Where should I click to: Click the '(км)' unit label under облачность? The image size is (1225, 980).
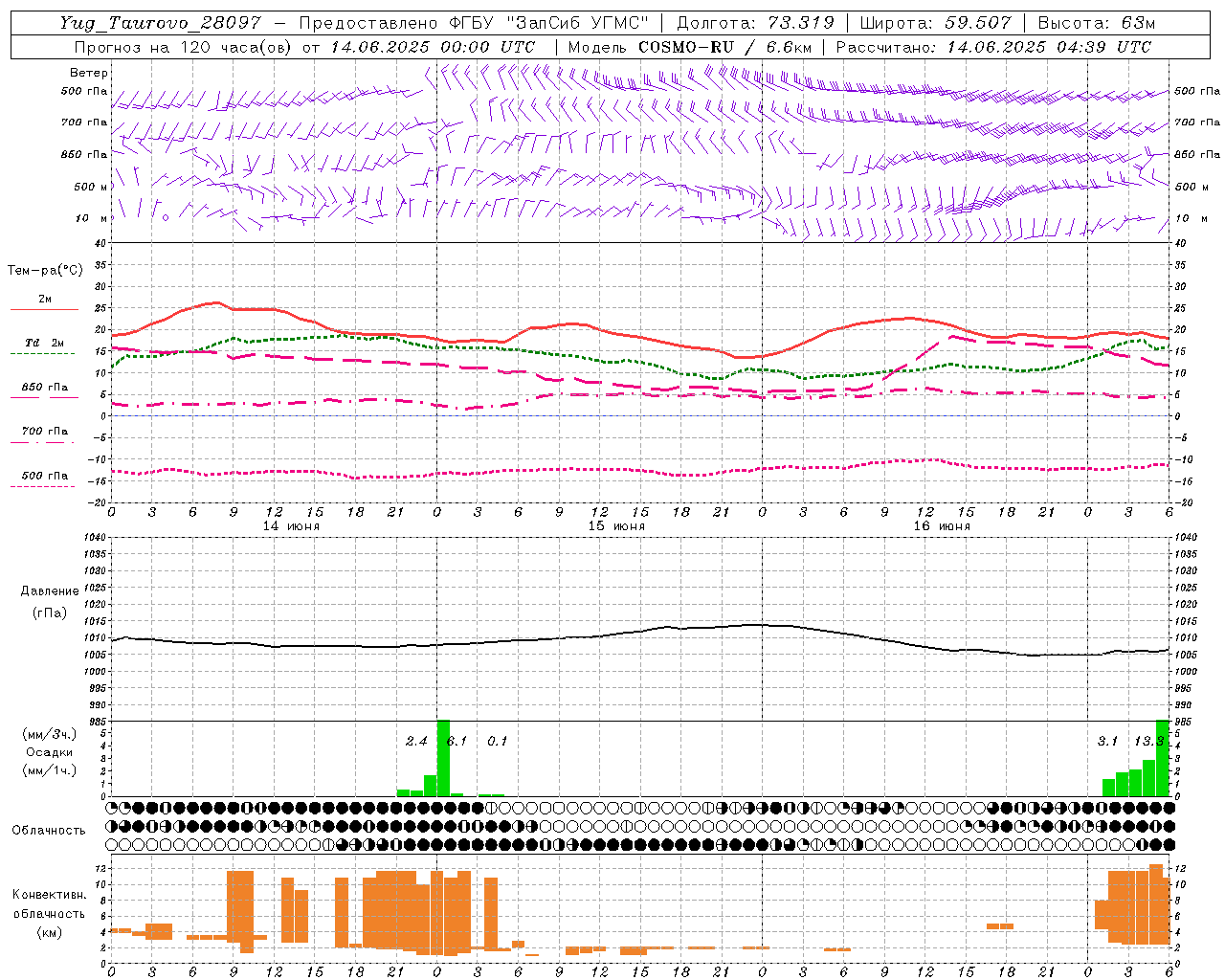point(50,932)
